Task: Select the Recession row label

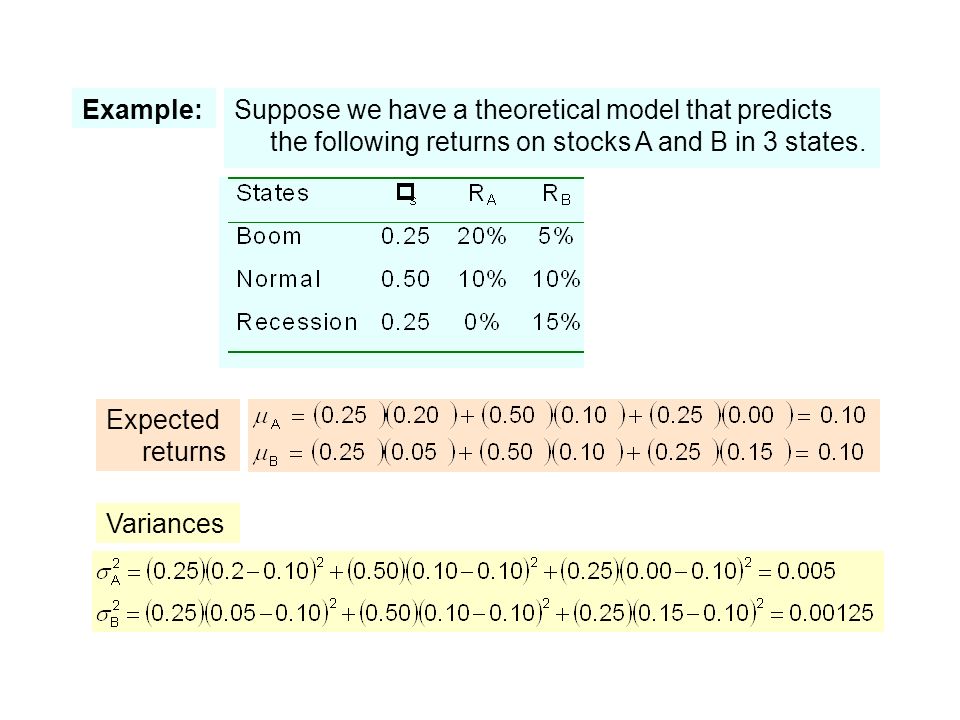Action: click(297, 322)
